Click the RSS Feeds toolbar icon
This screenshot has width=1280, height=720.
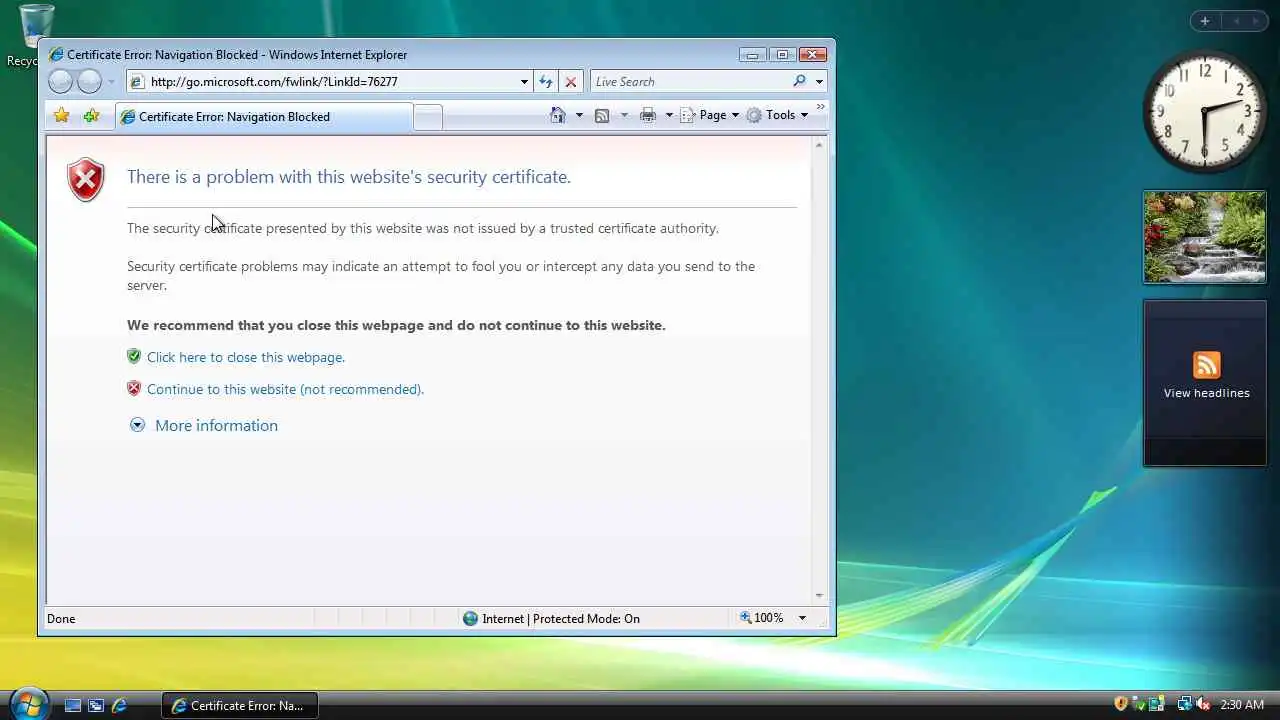pos(602,115)
